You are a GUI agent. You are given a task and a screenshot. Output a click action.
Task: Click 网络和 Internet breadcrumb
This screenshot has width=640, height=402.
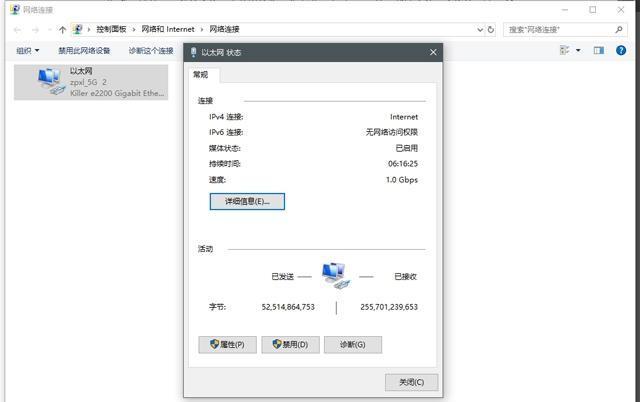(x=168, y=29)
